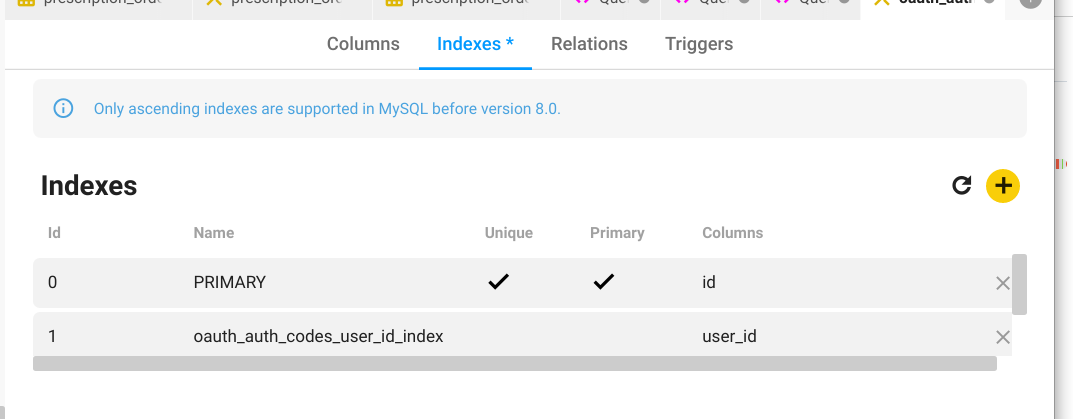Go to the Triggers tab
1073x419 pixels.
coord(699,44)
